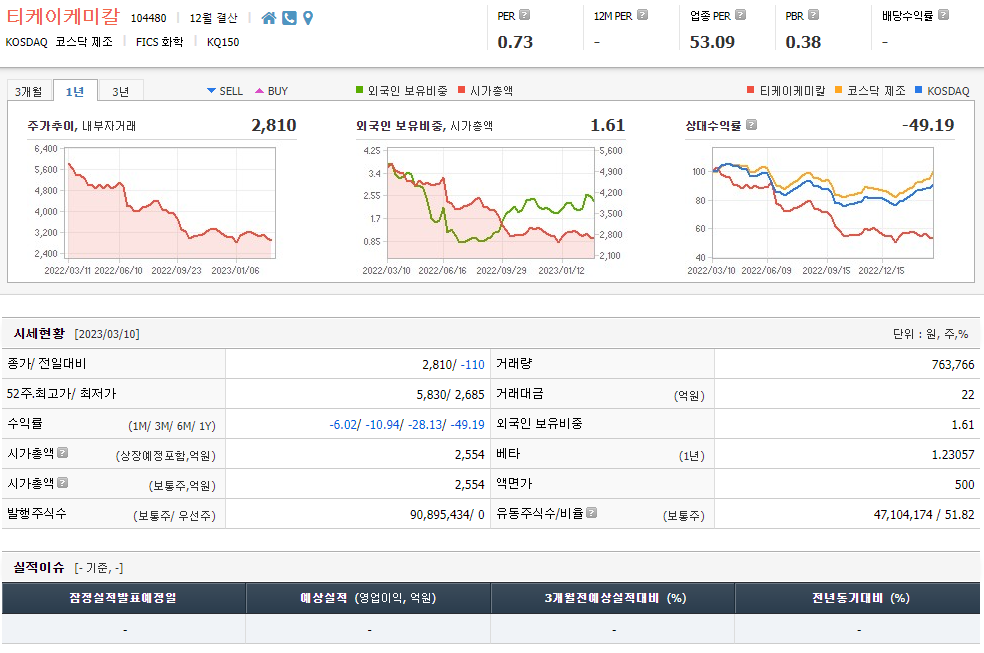984x653 pixels.
Task: Click the 전년동기대비 (%) column header
Action: [858, 598]
